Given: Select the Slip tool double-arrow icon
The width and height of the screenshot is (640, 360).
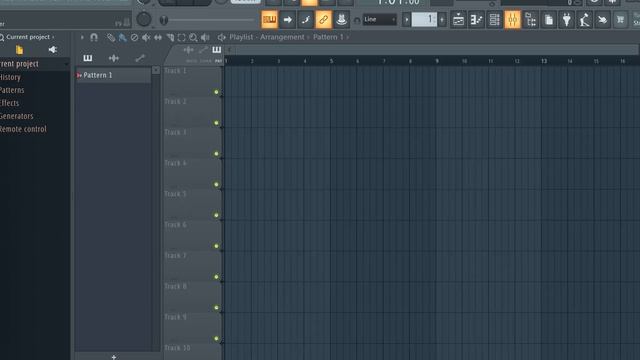Looking at the screenshot, I should pos(158,38).
